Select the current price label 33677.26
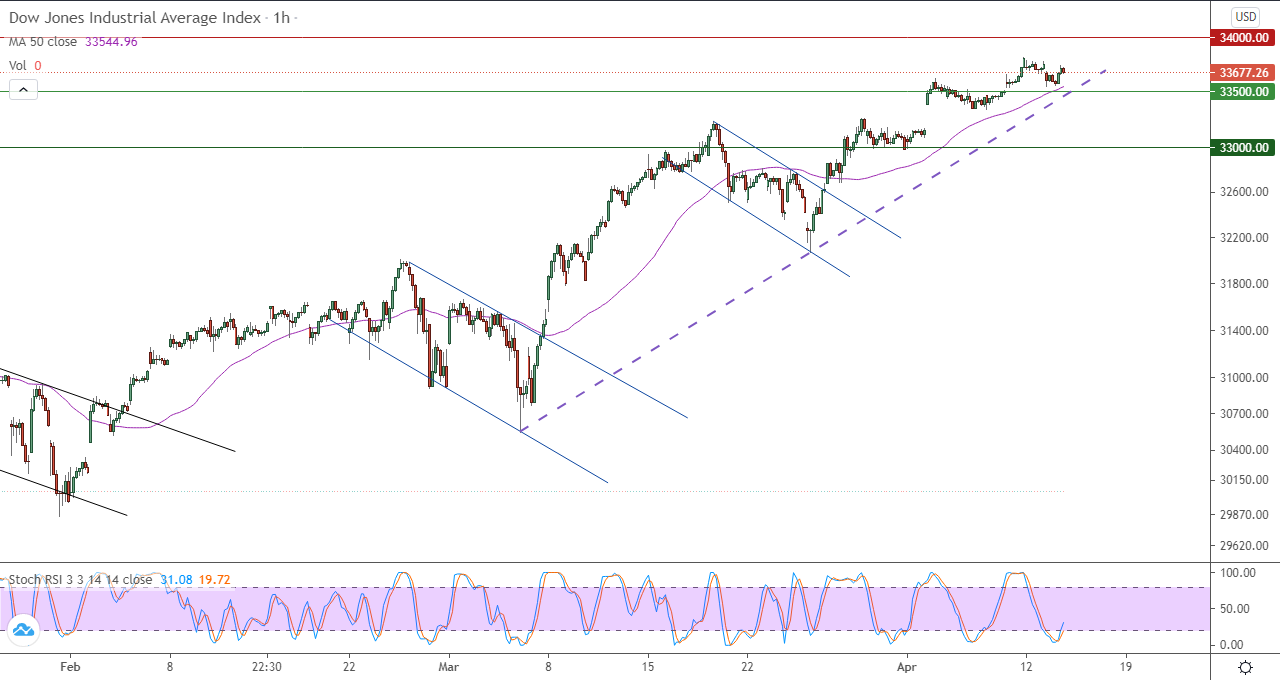1280x680 pixels. coord(1244,73)
